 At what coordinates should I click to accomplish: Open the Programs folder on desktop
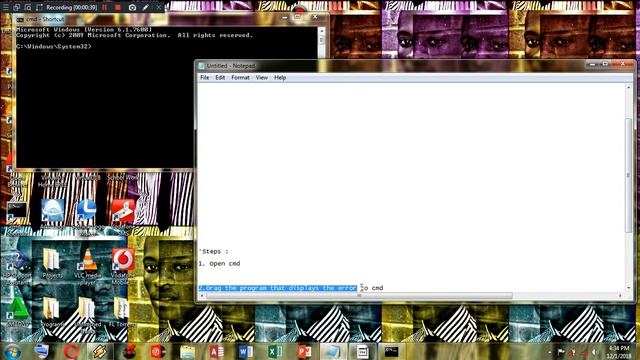pos(52,312)
